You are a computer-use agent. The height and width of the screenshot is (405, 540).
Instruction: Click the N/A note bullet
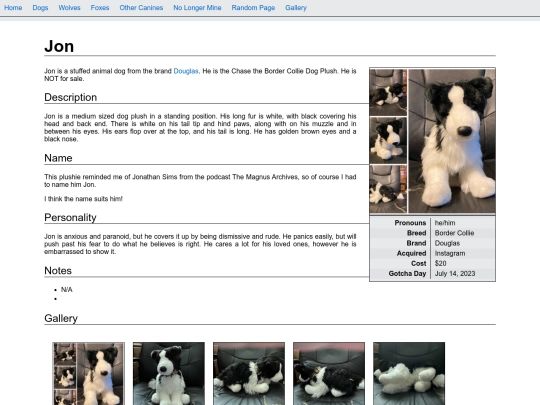click(x=66, y=290)
